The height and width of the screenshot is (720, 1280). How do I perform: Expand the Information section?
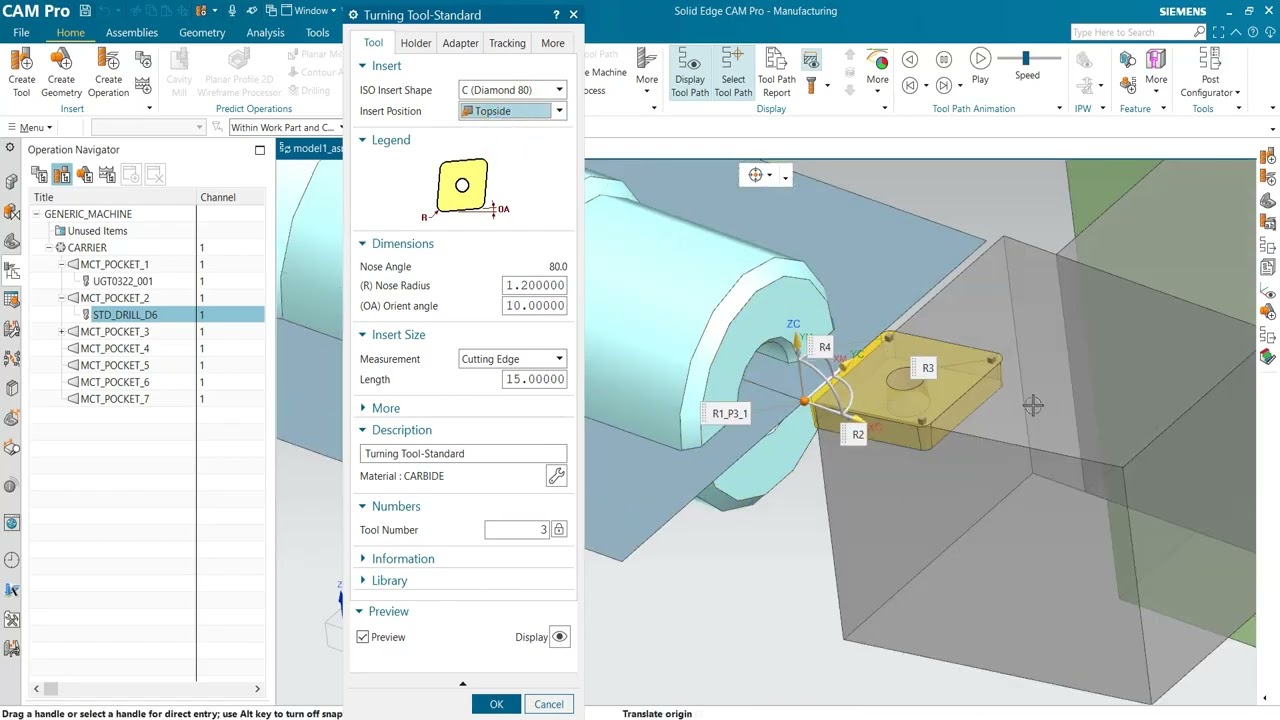pyautogui.click(x=402, y=559)
